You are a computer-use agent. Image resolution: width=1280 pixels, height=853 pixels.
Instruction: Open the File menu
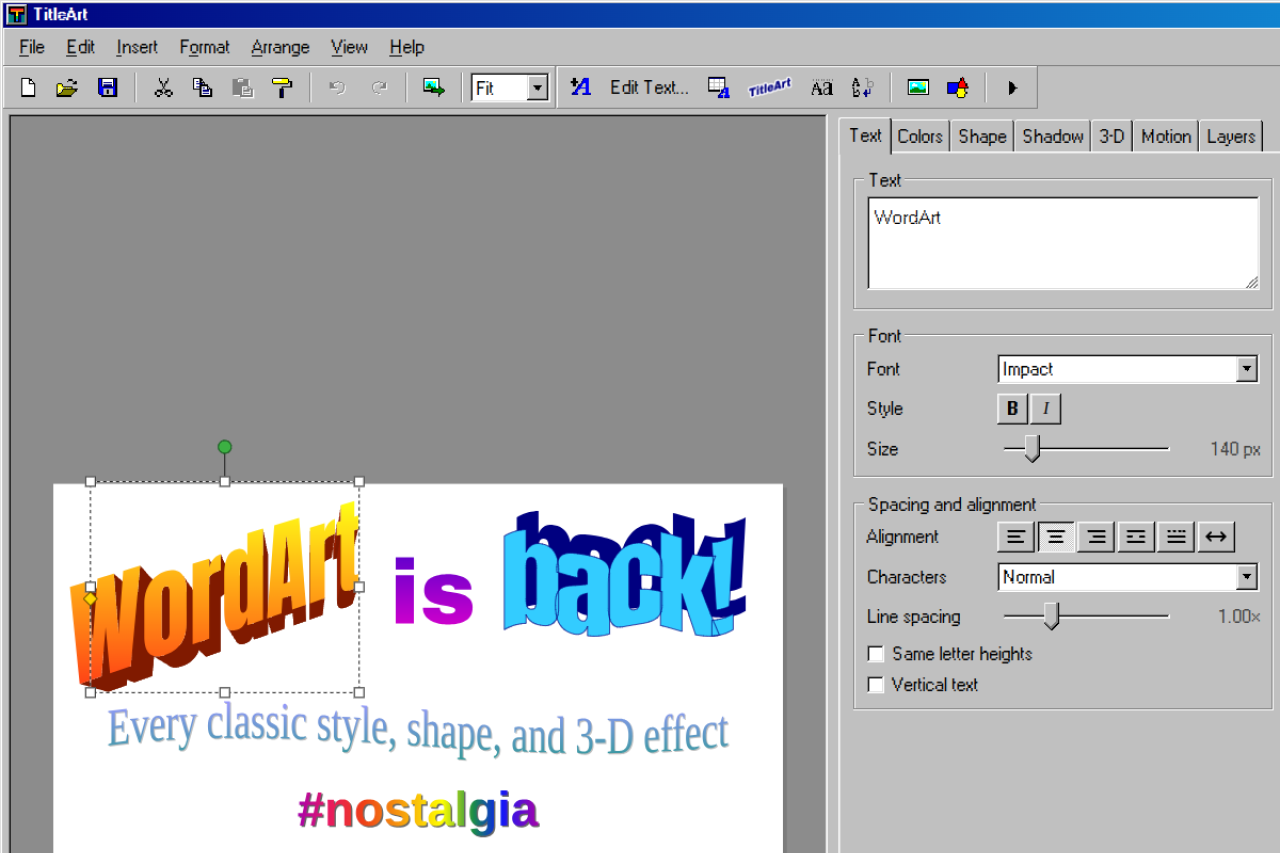(32, 47)
